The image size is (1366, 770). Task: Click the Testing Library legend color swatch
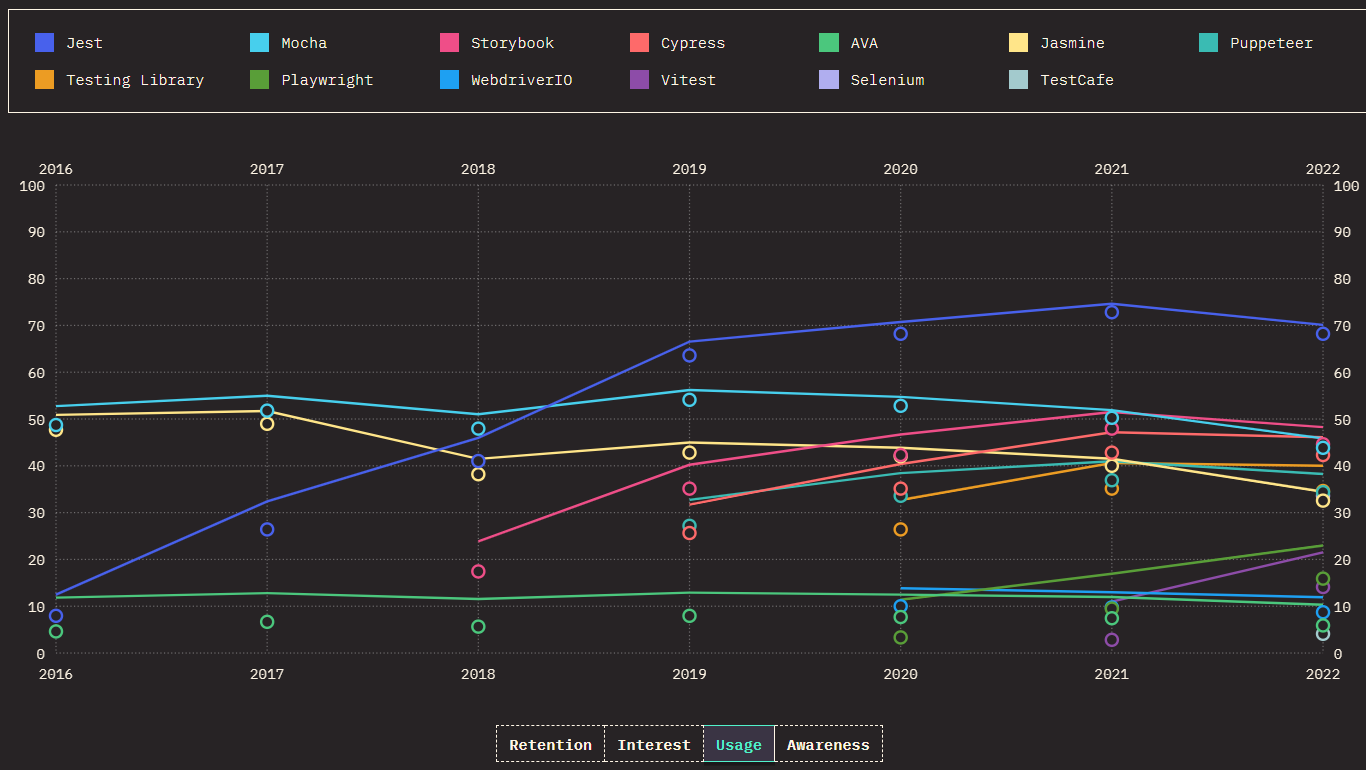44,80
